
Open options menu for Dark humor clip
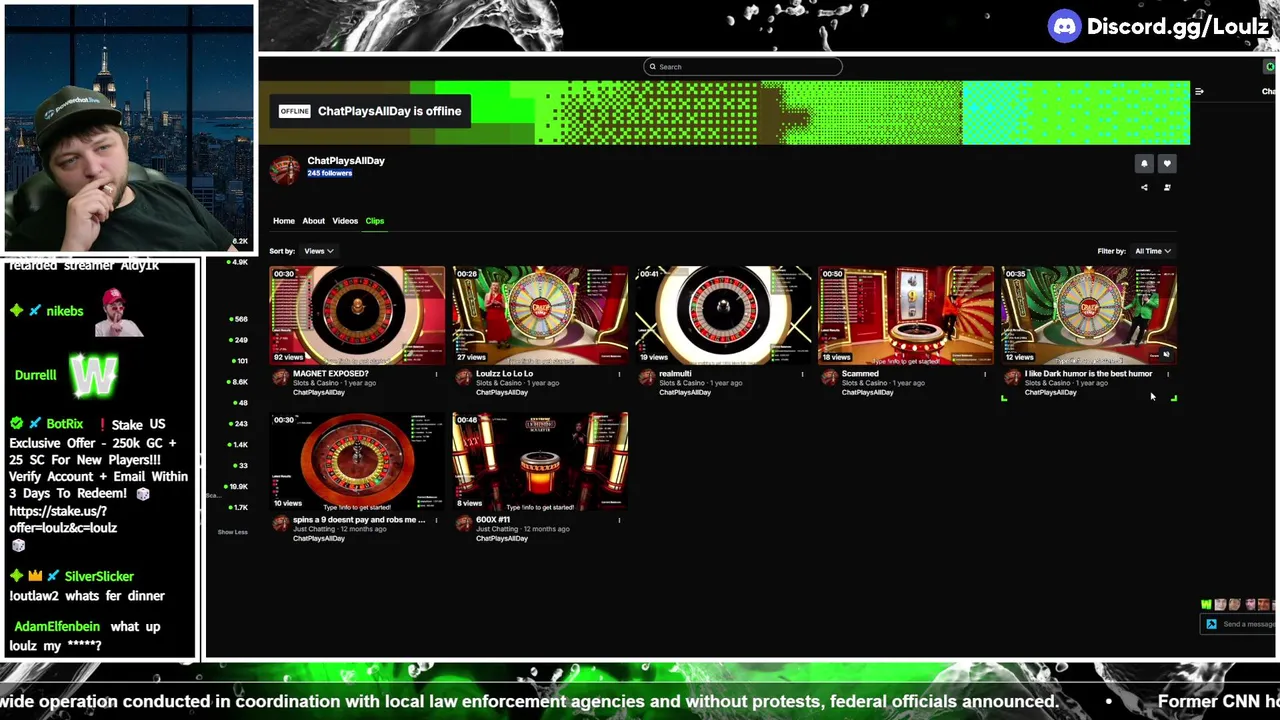click(1168, 374)
